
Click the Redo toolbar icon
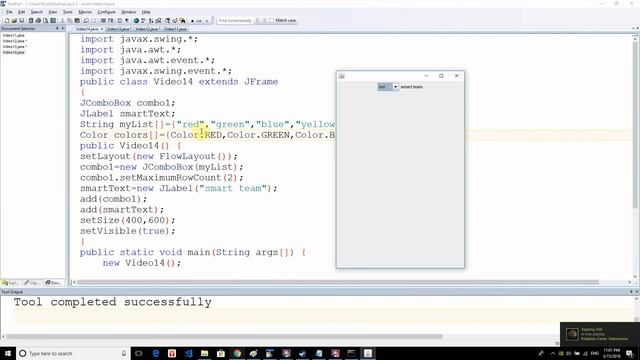(x=94, y=20)
